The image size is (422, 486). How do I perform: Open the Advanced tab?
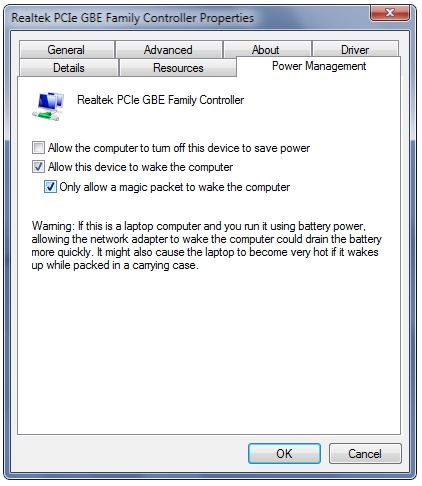coord(169,50)
